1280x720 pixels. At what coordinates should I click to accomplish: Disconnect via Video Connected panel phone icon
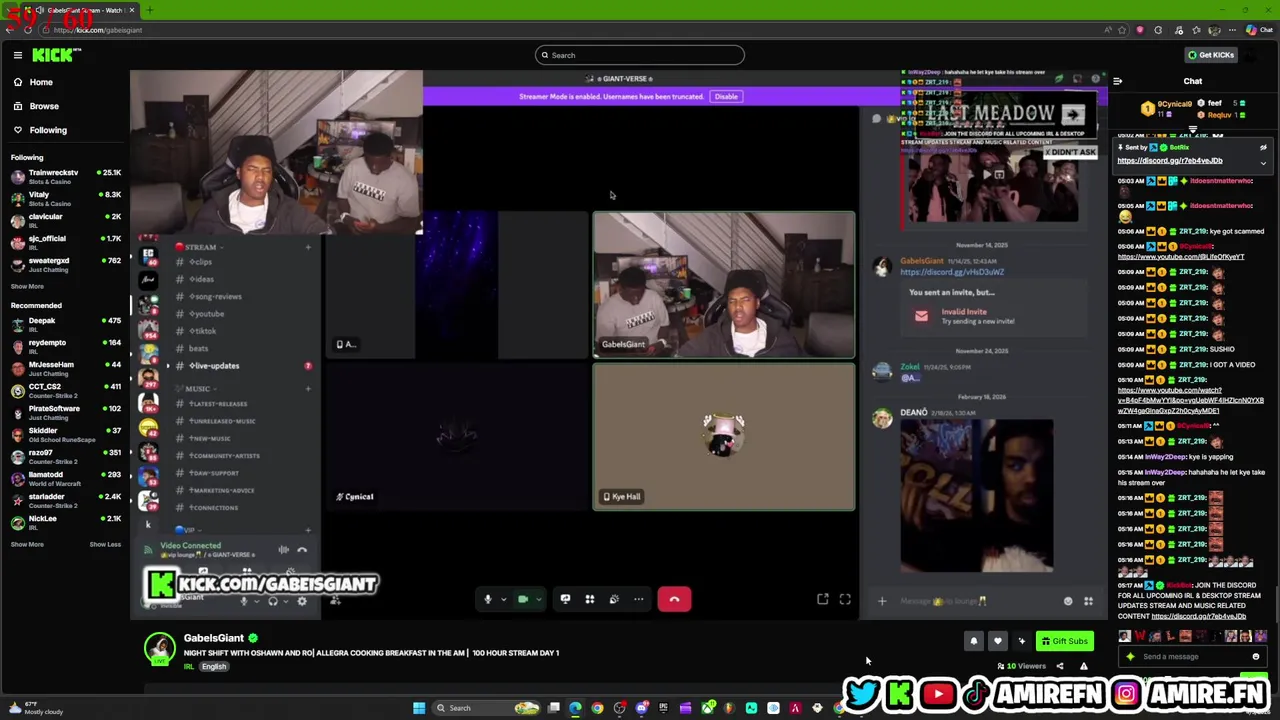302,550
